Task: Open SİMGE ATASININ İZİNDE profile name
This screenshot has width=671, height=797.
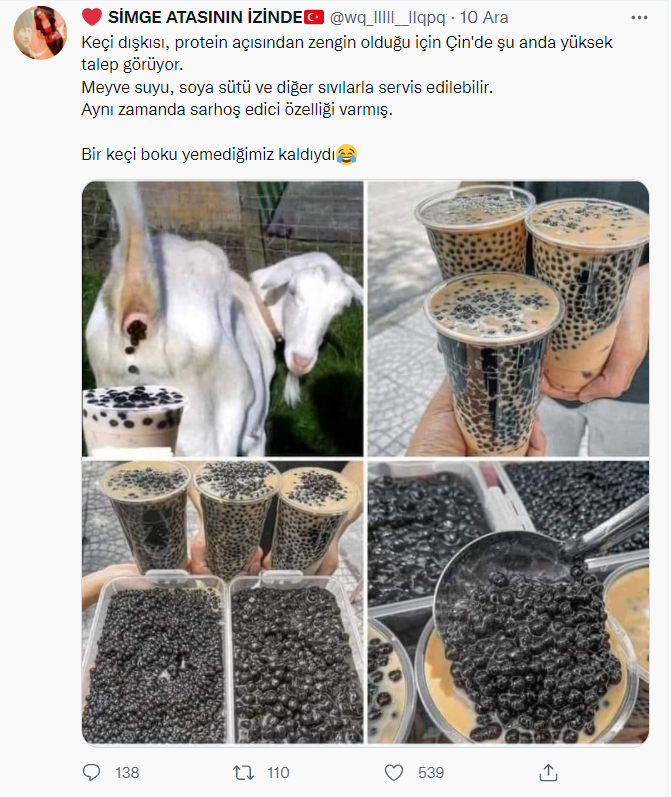Action: 205,17
